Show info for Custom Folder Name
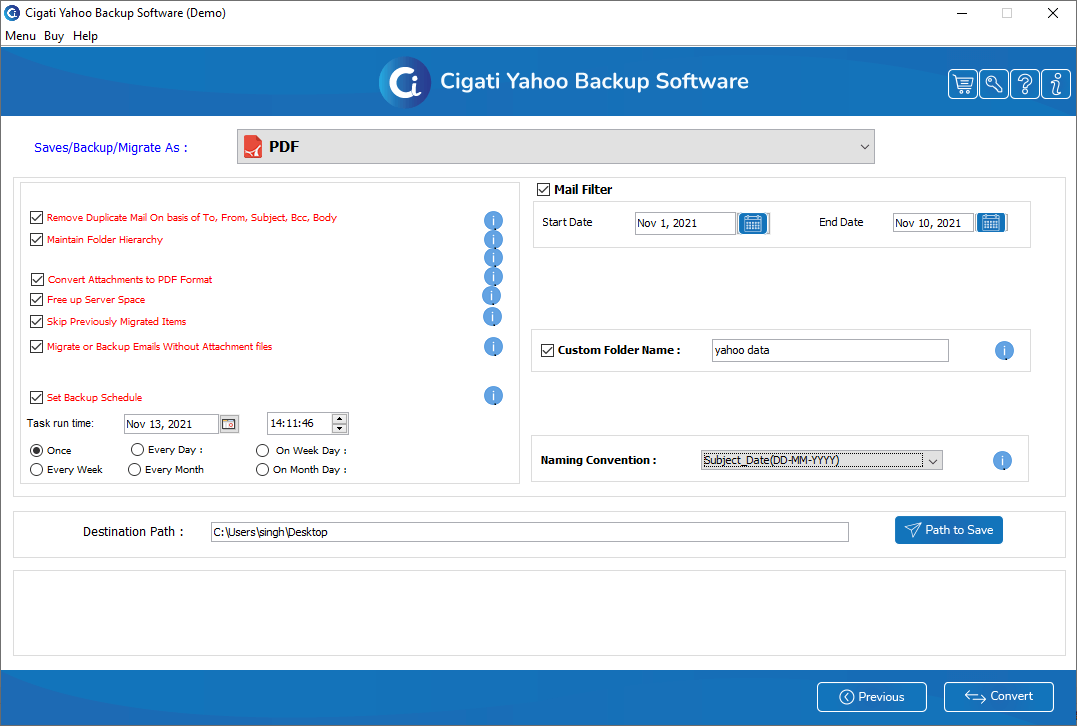The image size is (1077, 726). click(1004, 351)
